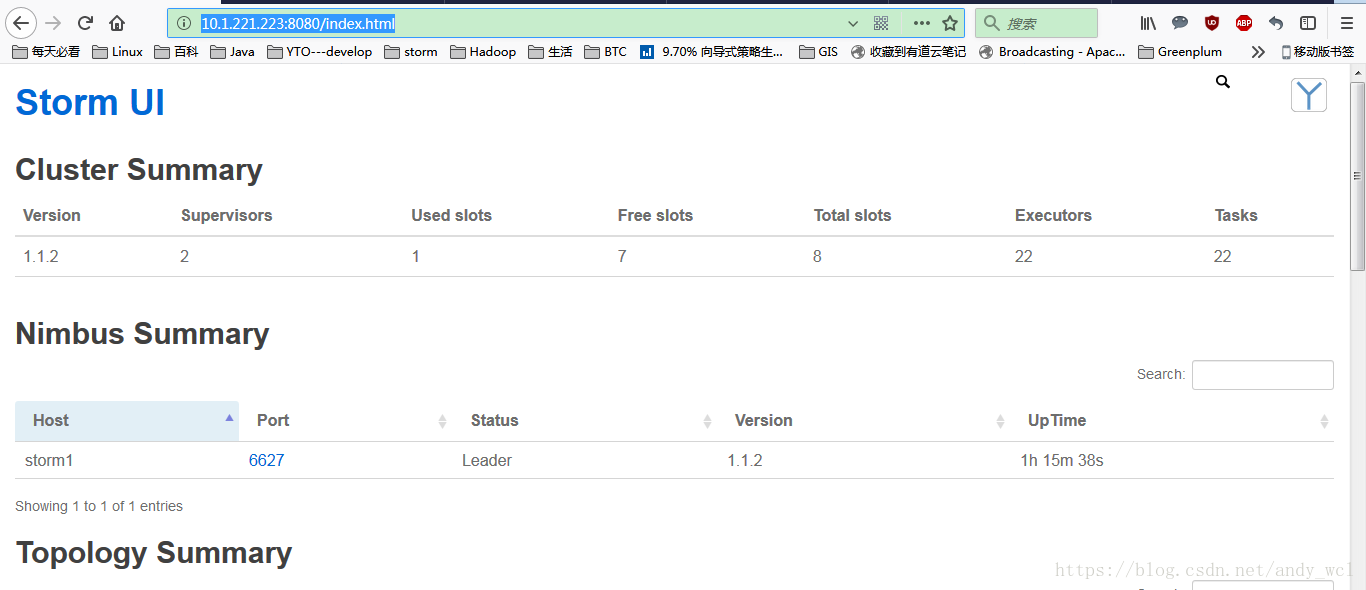Toggle the browser sidebar
Viewport: 1366px width, 590px height.
click(1308, 23)
